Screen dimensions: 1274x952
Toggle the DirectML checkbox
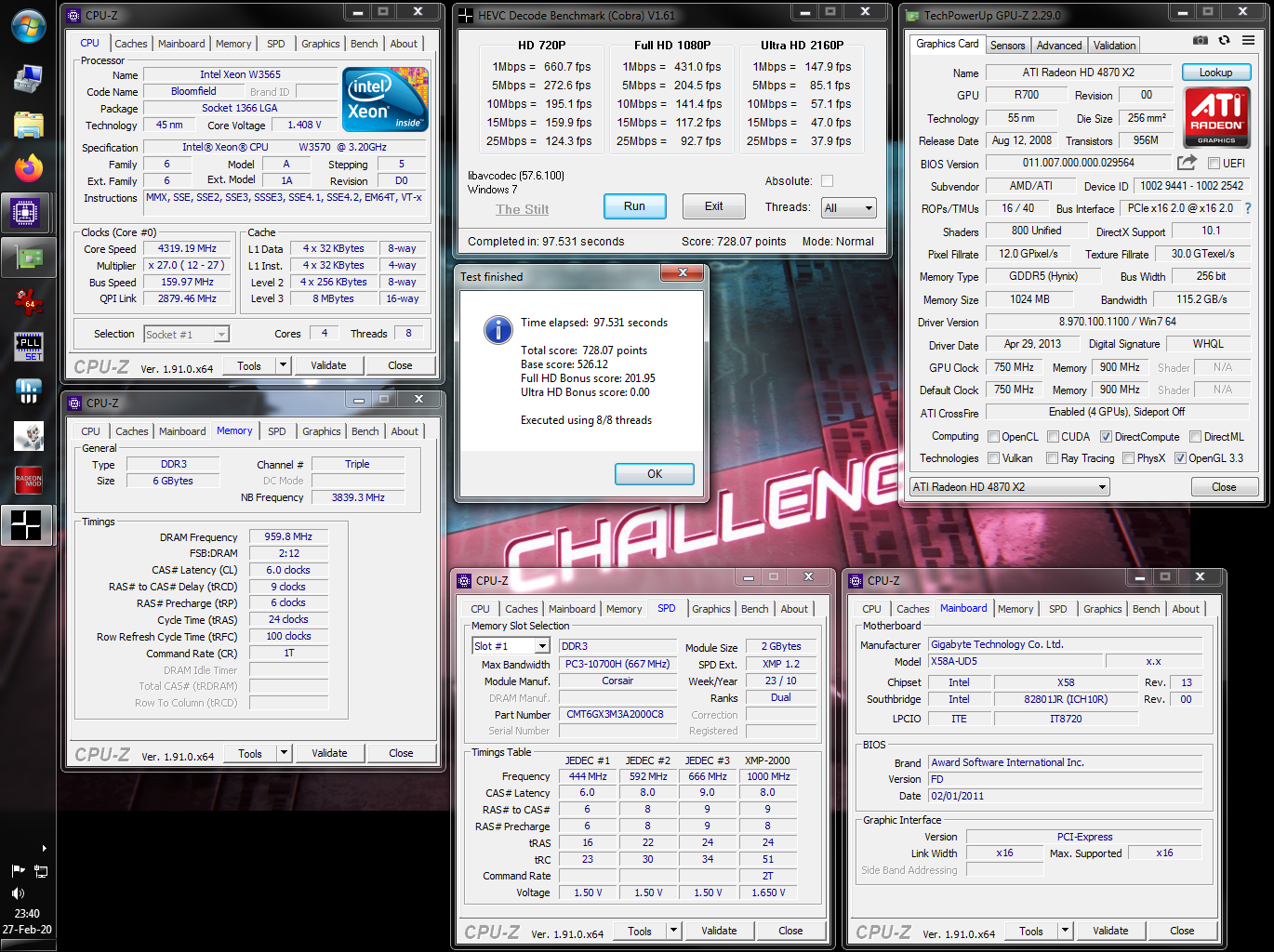1195,437
